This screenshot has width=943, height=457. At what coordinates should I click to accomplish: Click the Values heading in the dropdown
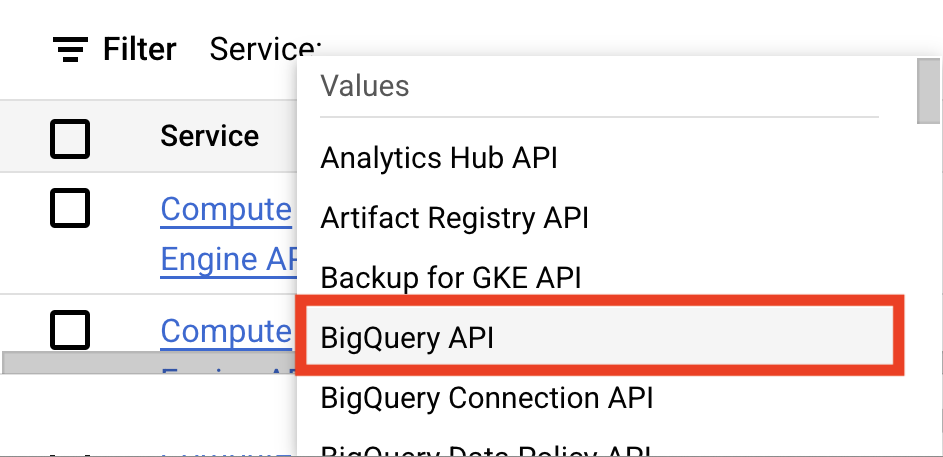(x=364, y=86)
